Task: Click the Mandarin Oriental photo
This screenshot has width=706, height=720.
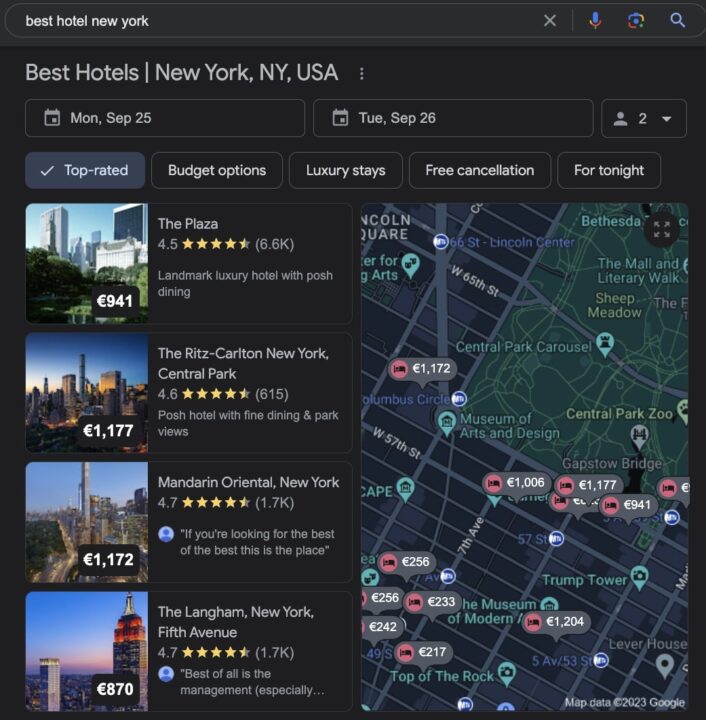Action: coord(87,522)
